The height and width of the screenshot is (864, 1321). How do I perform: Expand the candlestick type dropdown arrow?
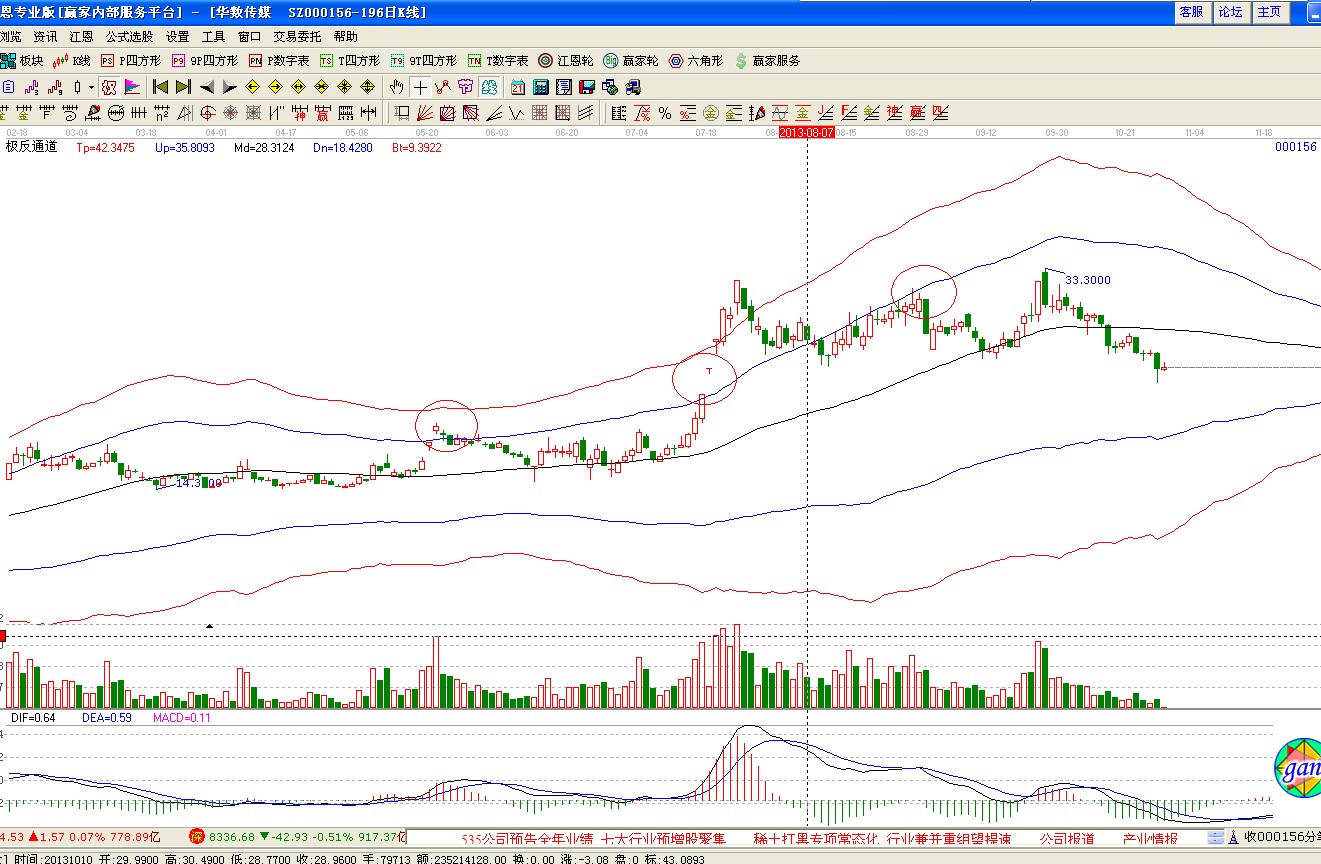tap(91, 87)
